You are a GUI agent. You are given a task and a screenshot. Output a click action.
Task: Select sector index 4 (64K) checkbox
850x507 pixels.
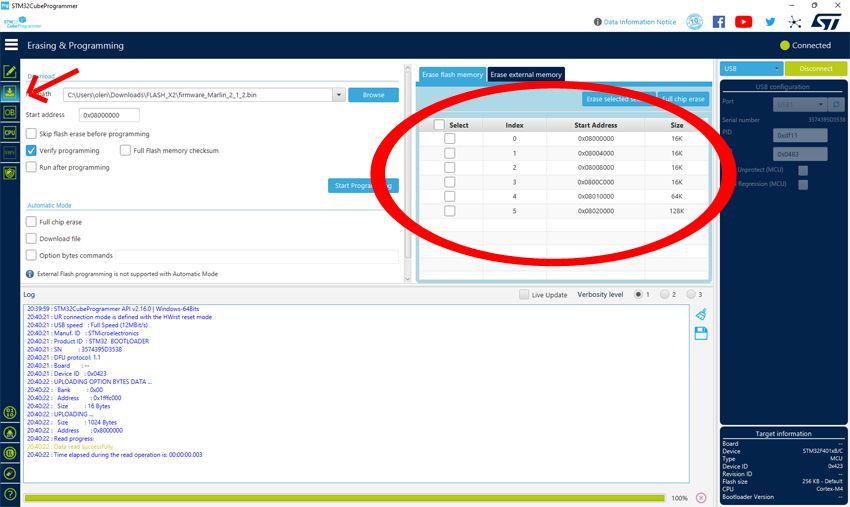tap(449, 196)
